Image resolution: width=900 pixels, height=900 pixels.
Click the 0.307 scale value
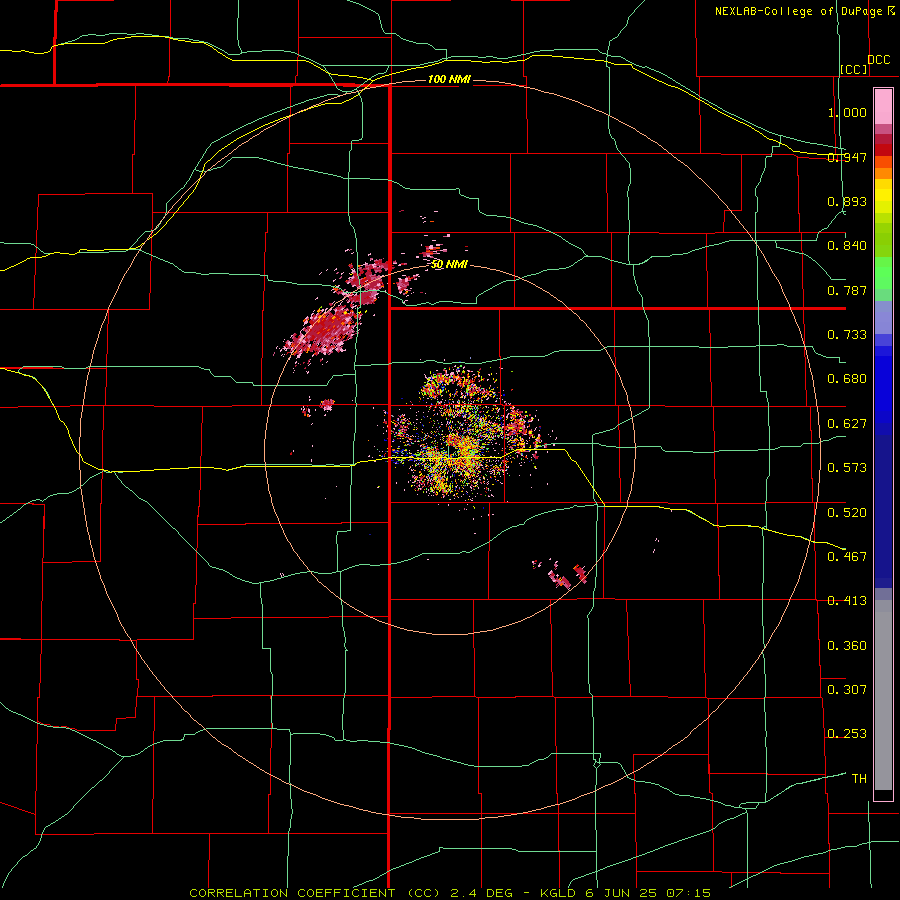(847, 690)
